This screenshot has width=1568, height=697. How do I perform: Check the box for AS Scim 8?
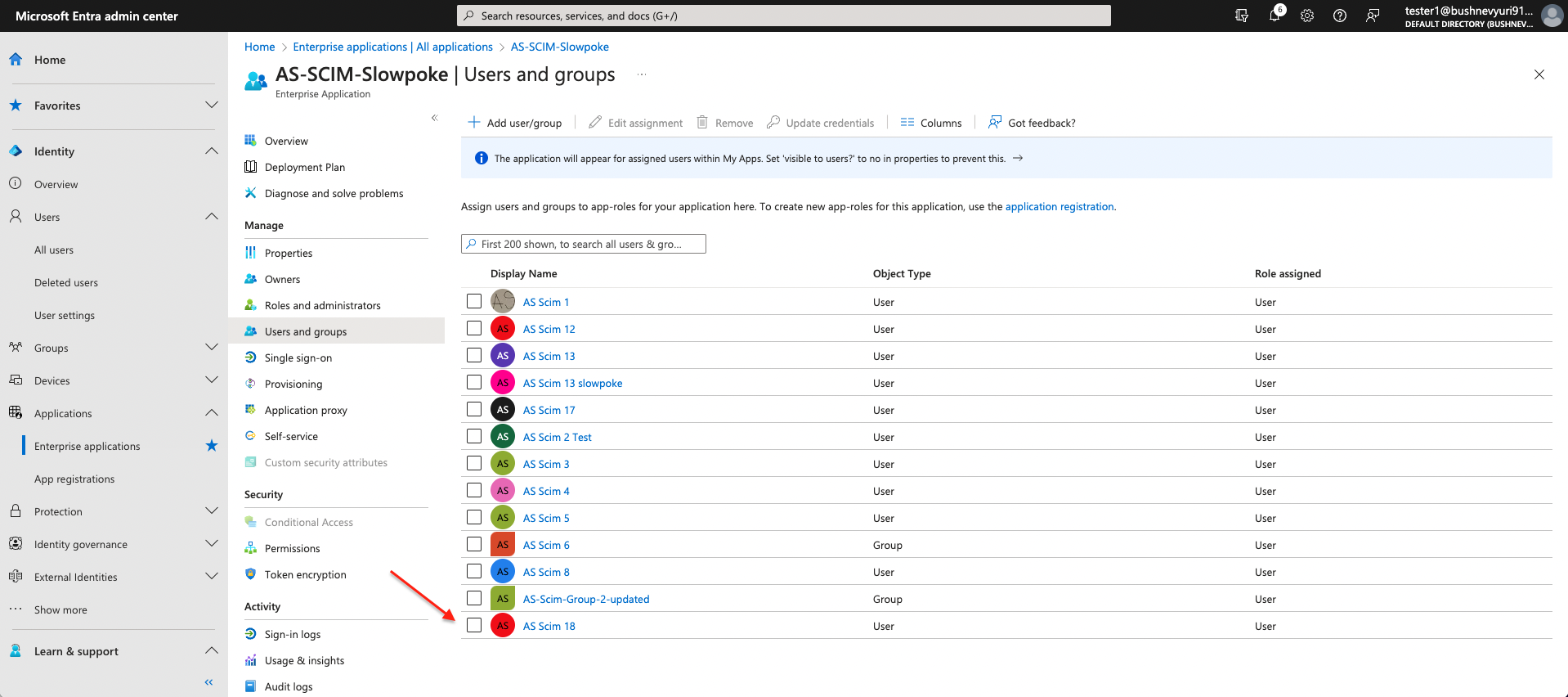[474, 571]
